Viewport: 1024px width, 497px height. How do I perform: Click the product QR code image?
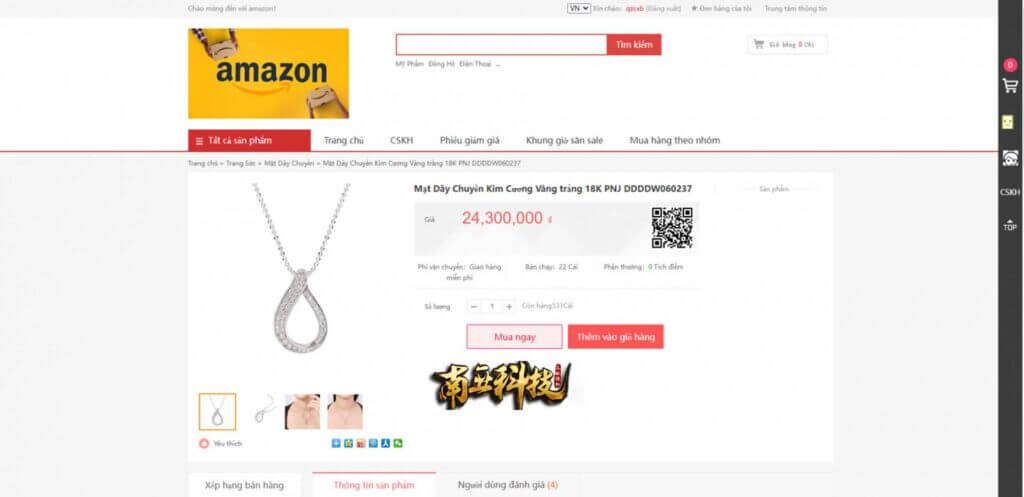pos(671,227)
